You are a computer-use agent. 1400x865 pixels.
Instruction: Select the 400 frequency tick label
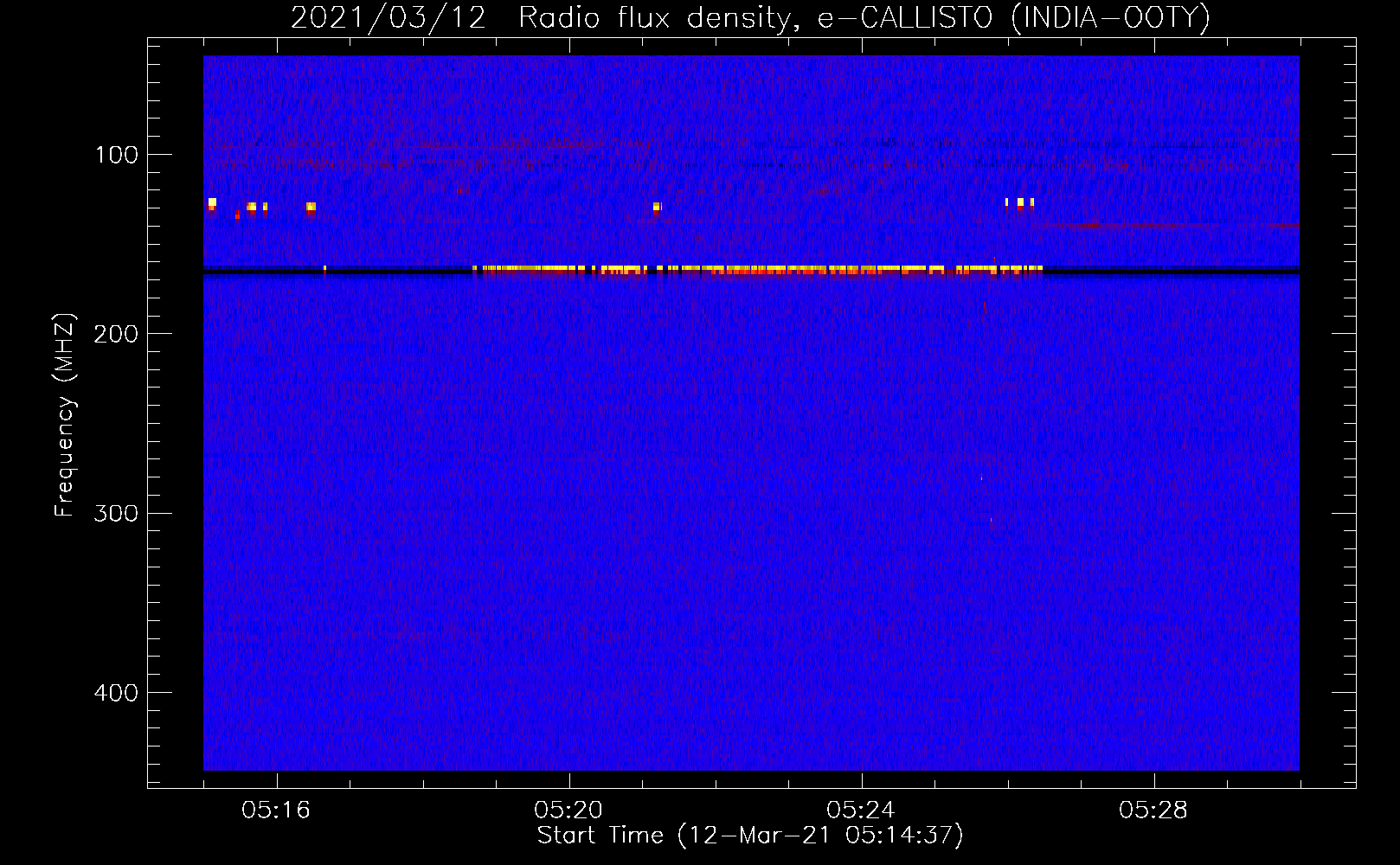116,693
